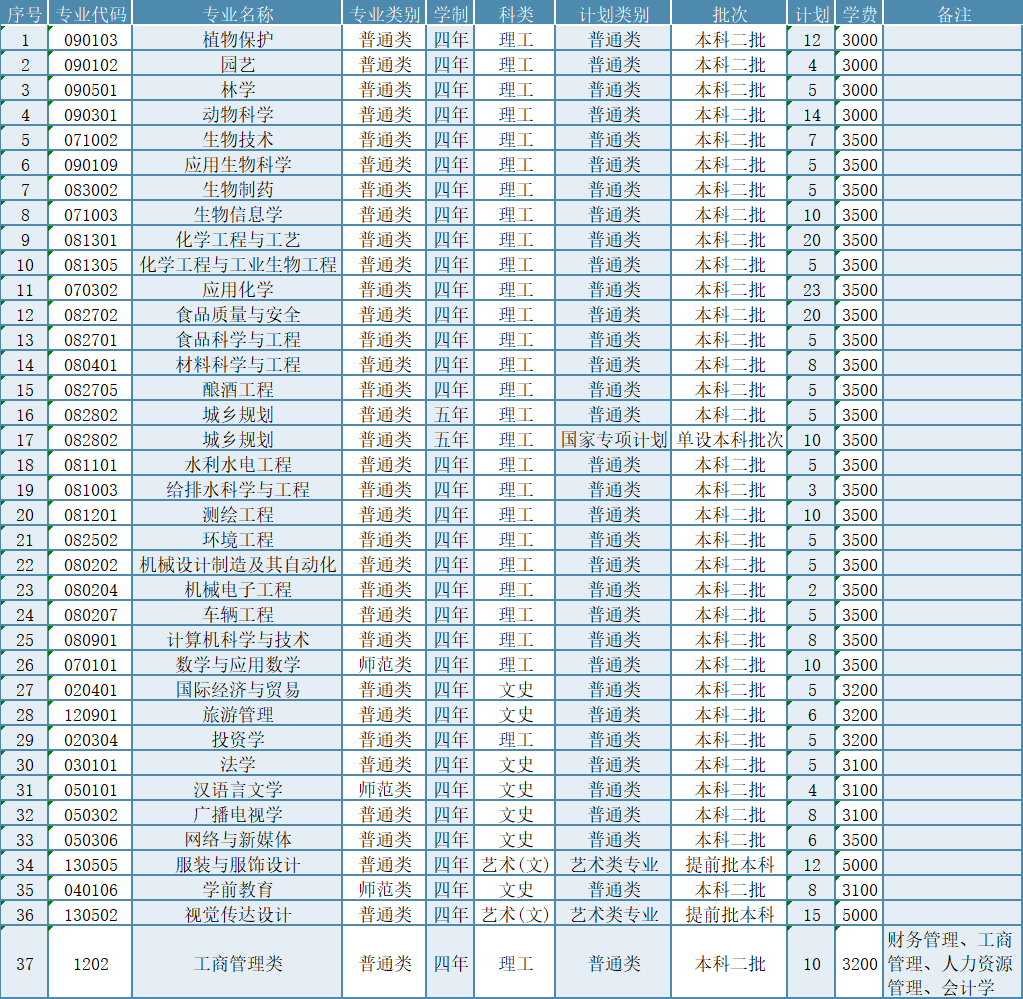This screenshot has width=1023, height=999.
Task: Select the 学前教育 cell
Action: [237, 890]
